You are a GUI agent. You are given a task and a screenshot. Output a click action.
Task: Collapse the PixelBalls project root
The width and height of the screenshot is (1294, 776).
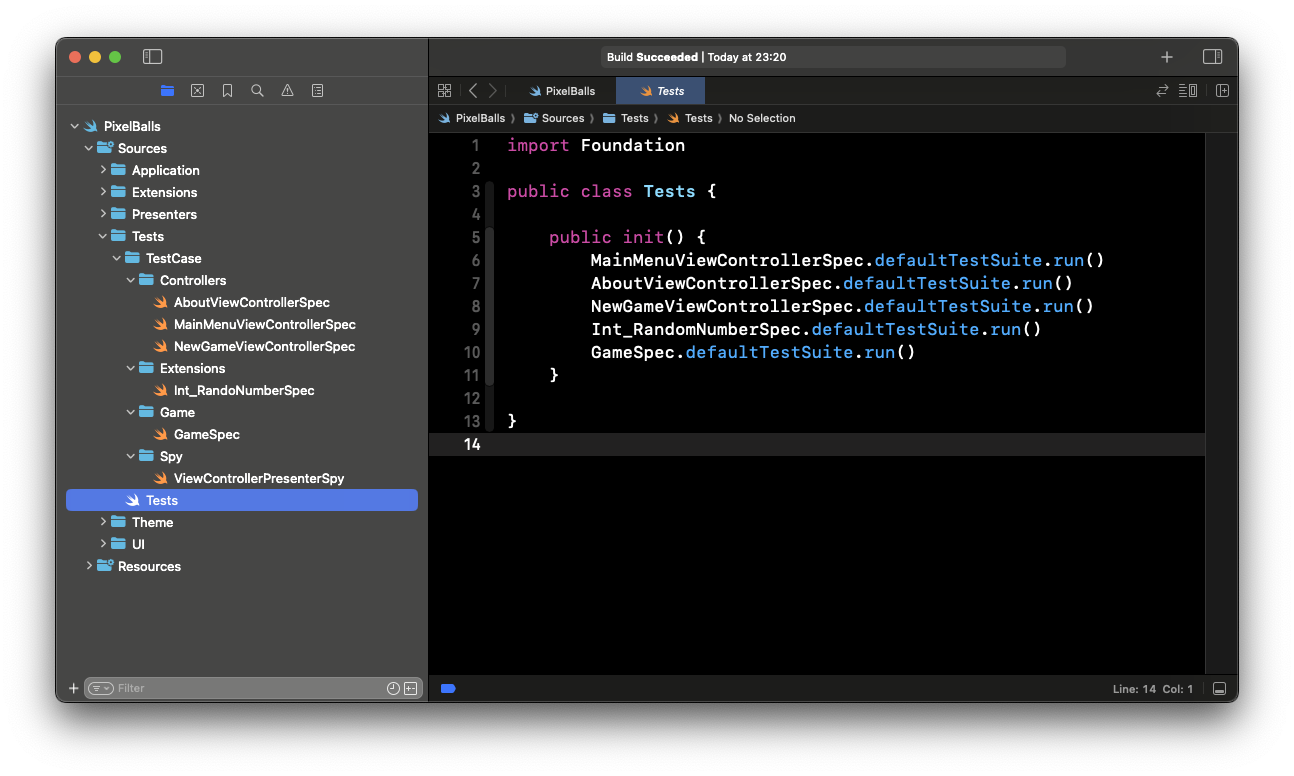(75, 126)
